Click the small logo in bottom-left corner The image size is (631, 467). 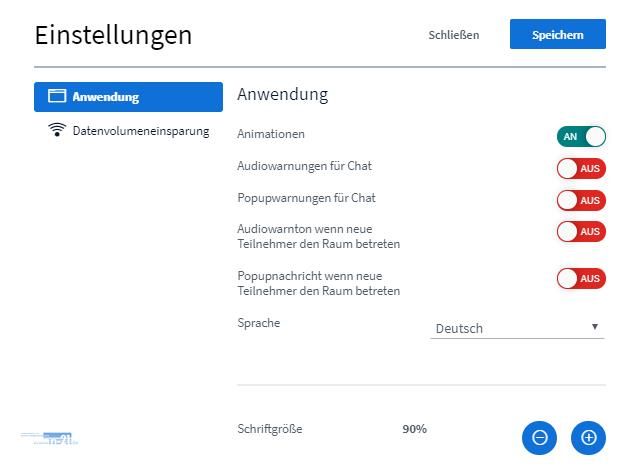tap(50, 437)
